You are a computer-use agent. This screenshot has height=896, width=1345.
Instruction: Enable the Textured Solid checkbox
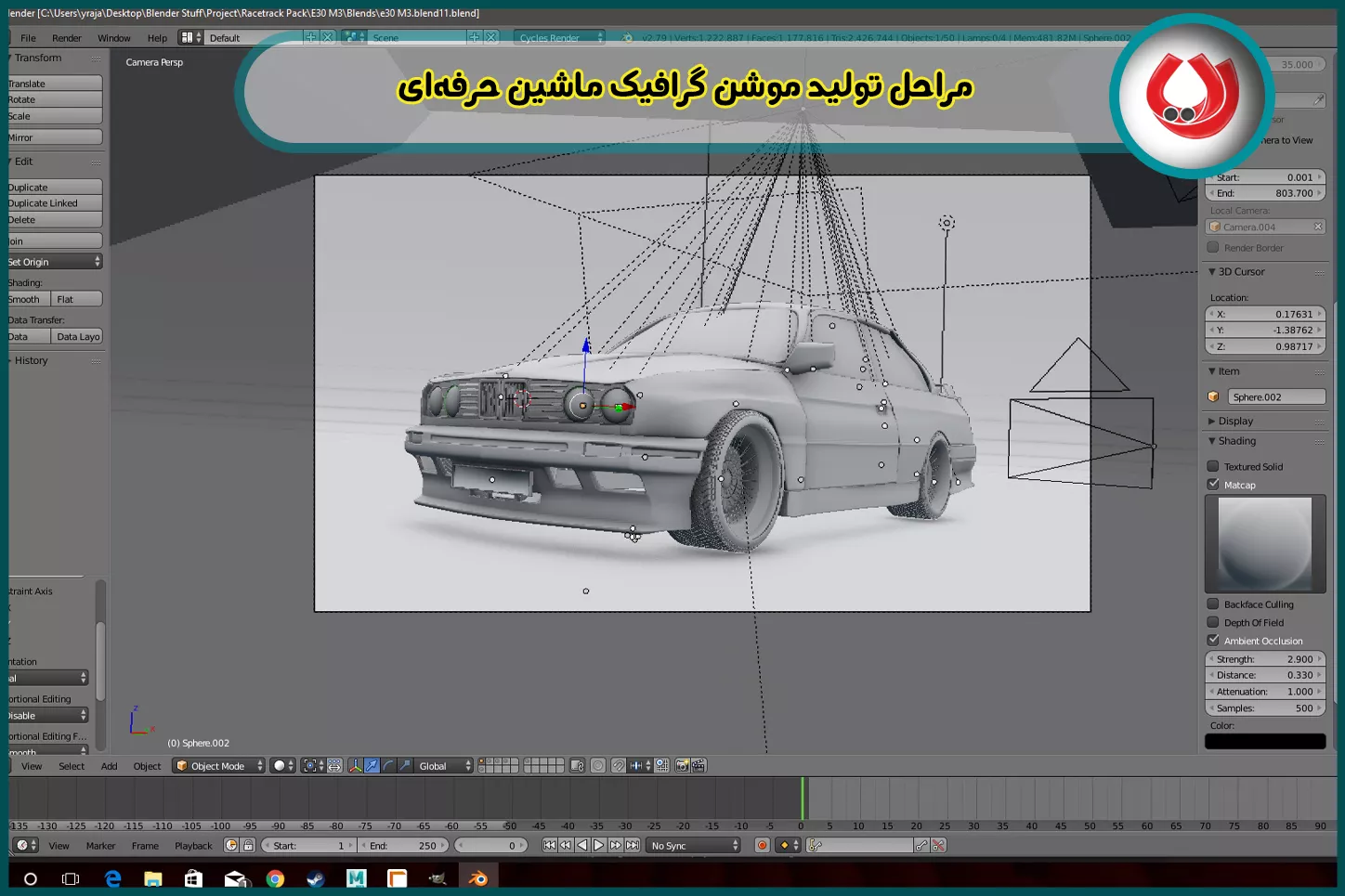point(1213,466)
